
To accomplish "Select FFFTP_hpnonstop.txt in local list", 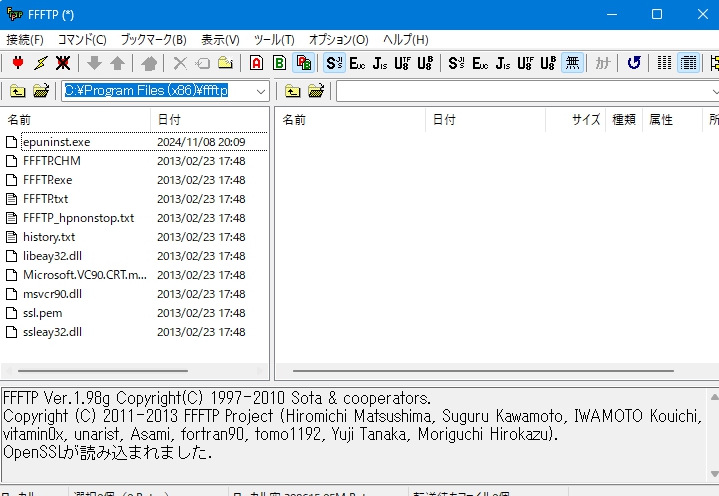I will [78, 218].
